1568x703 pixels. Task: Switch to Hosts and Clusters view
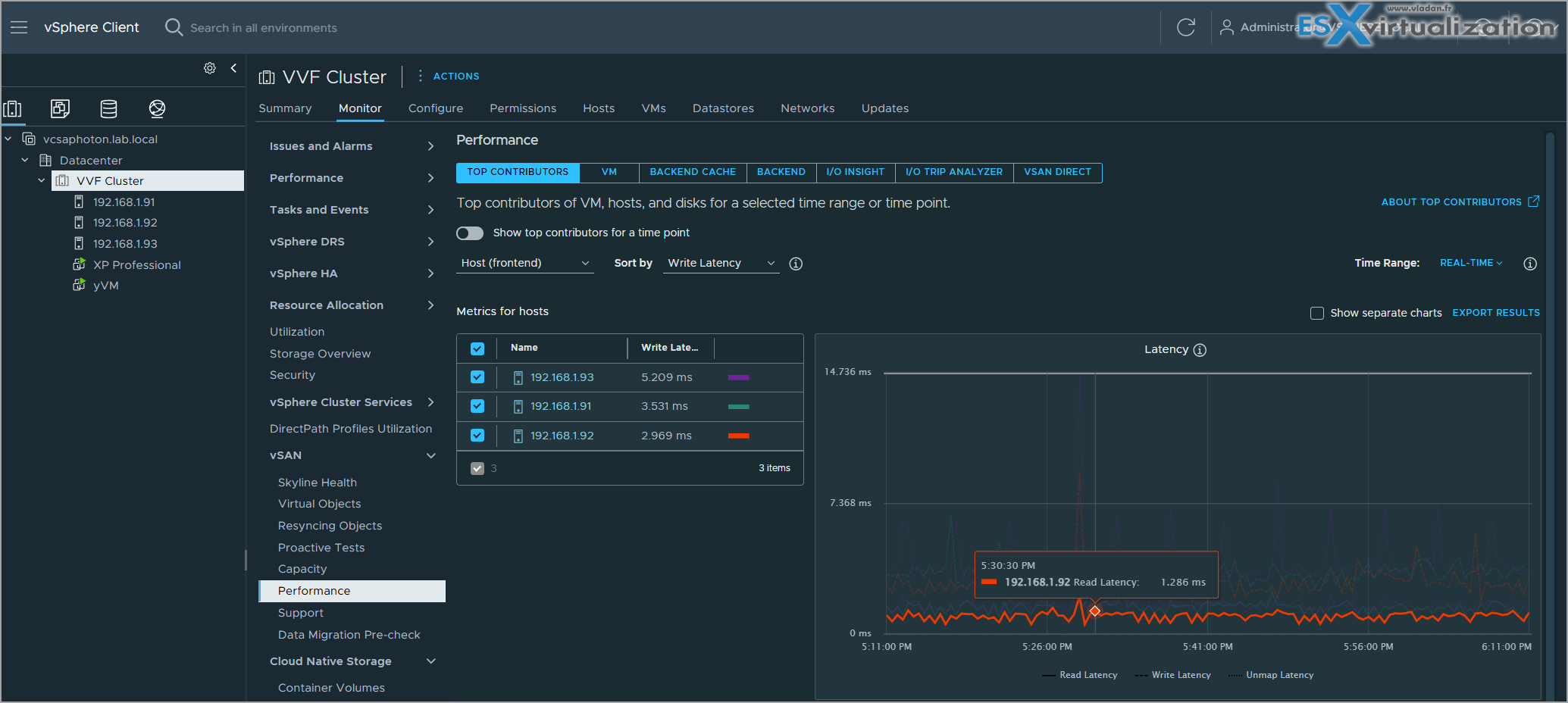pyautogui.click(x=13, y=108)
